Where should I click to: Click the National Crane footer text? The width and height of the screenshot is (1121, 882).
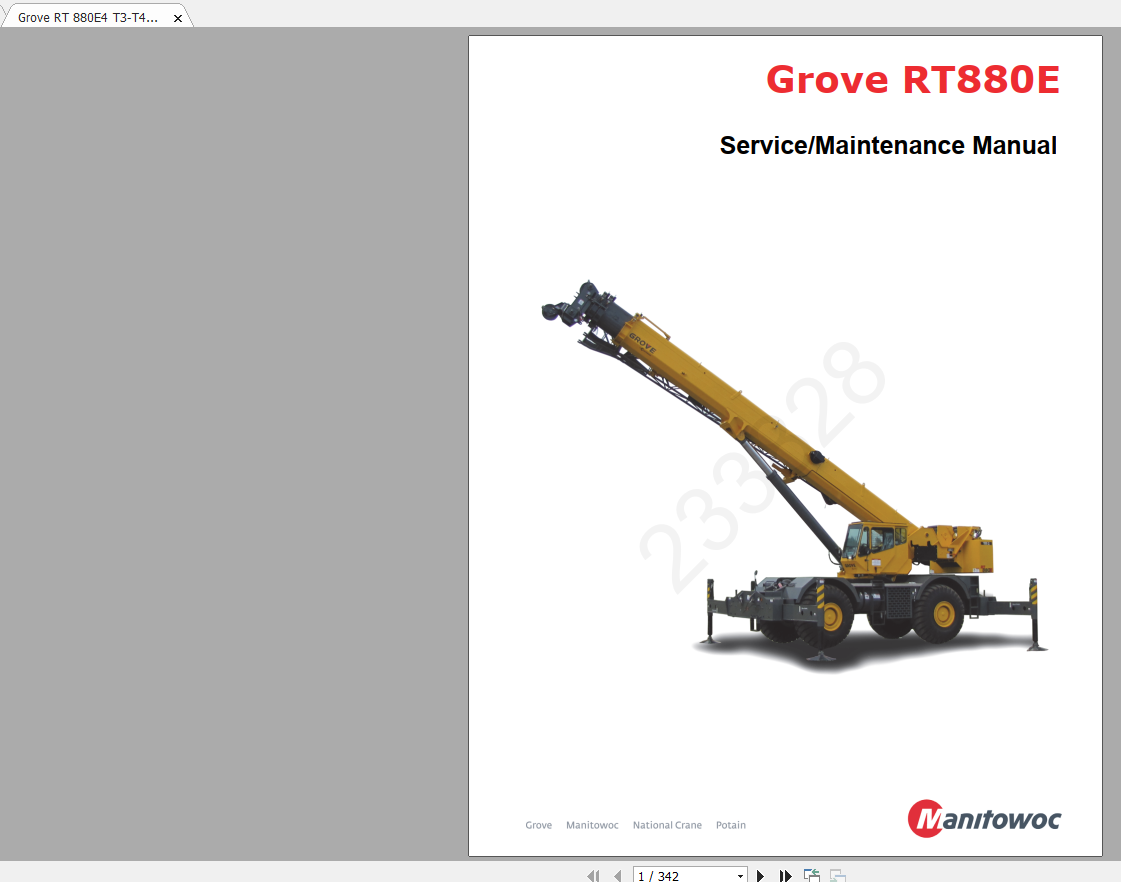(667, 825)
